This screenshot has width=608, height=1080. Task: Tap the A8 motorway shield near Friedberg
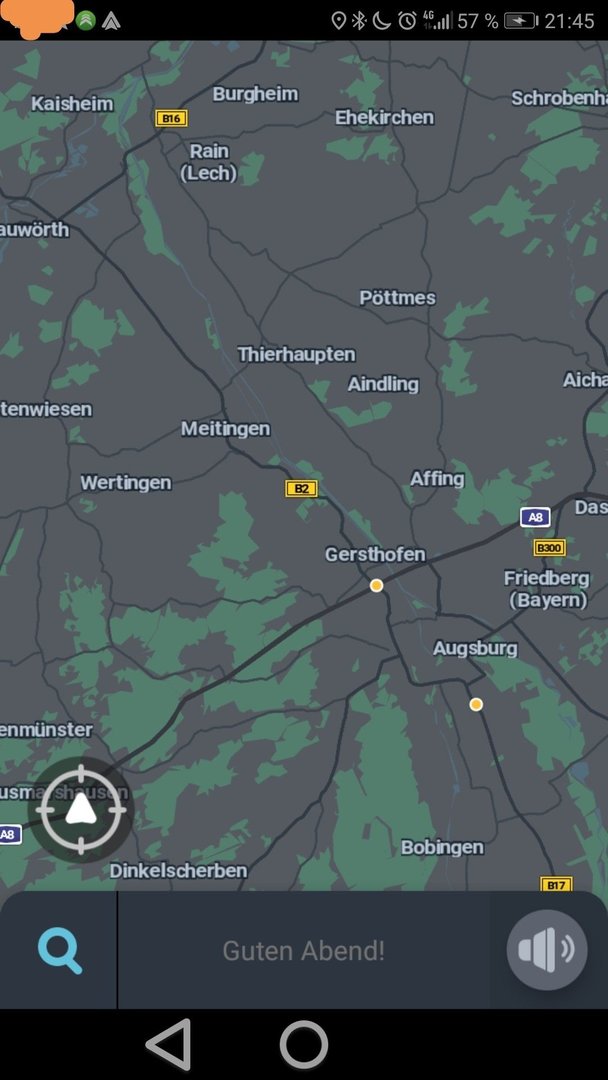pyautogui.click(x=535, y=517)
